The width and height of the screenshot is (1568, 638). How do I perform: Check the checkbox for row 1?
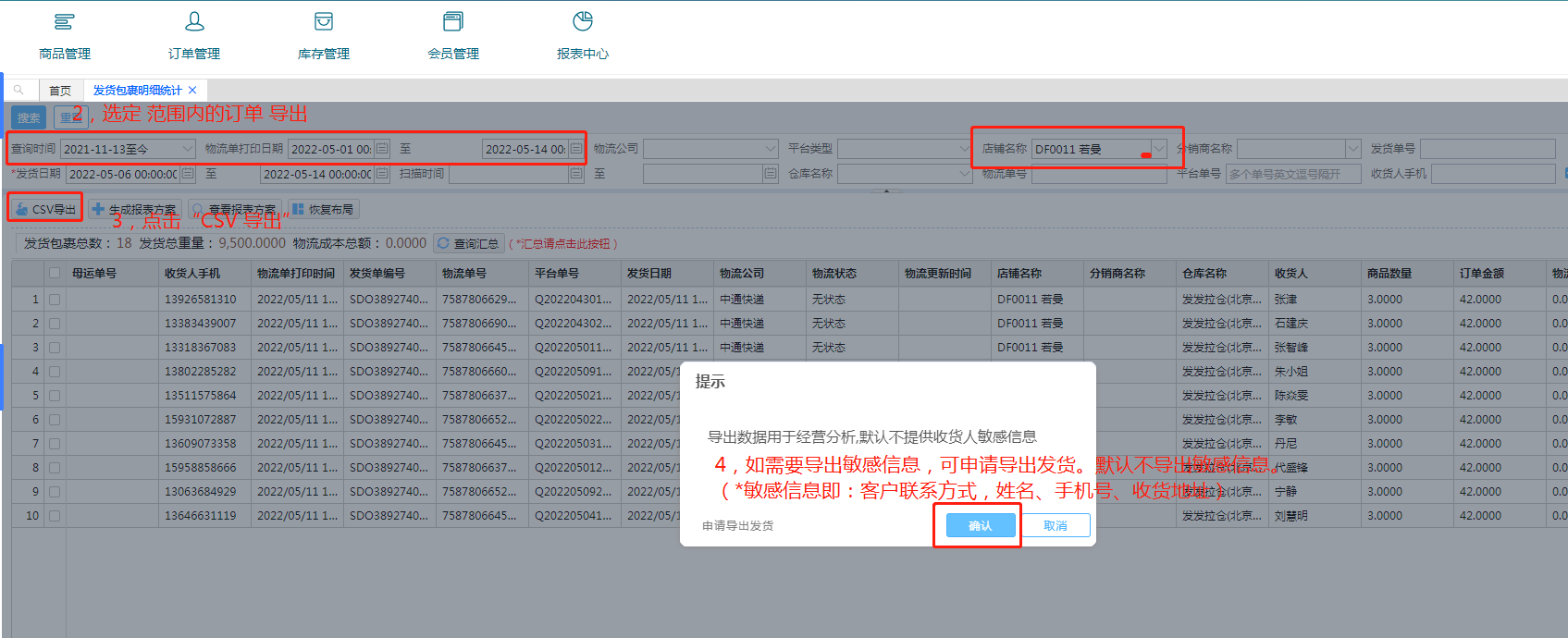coord(55,300)
